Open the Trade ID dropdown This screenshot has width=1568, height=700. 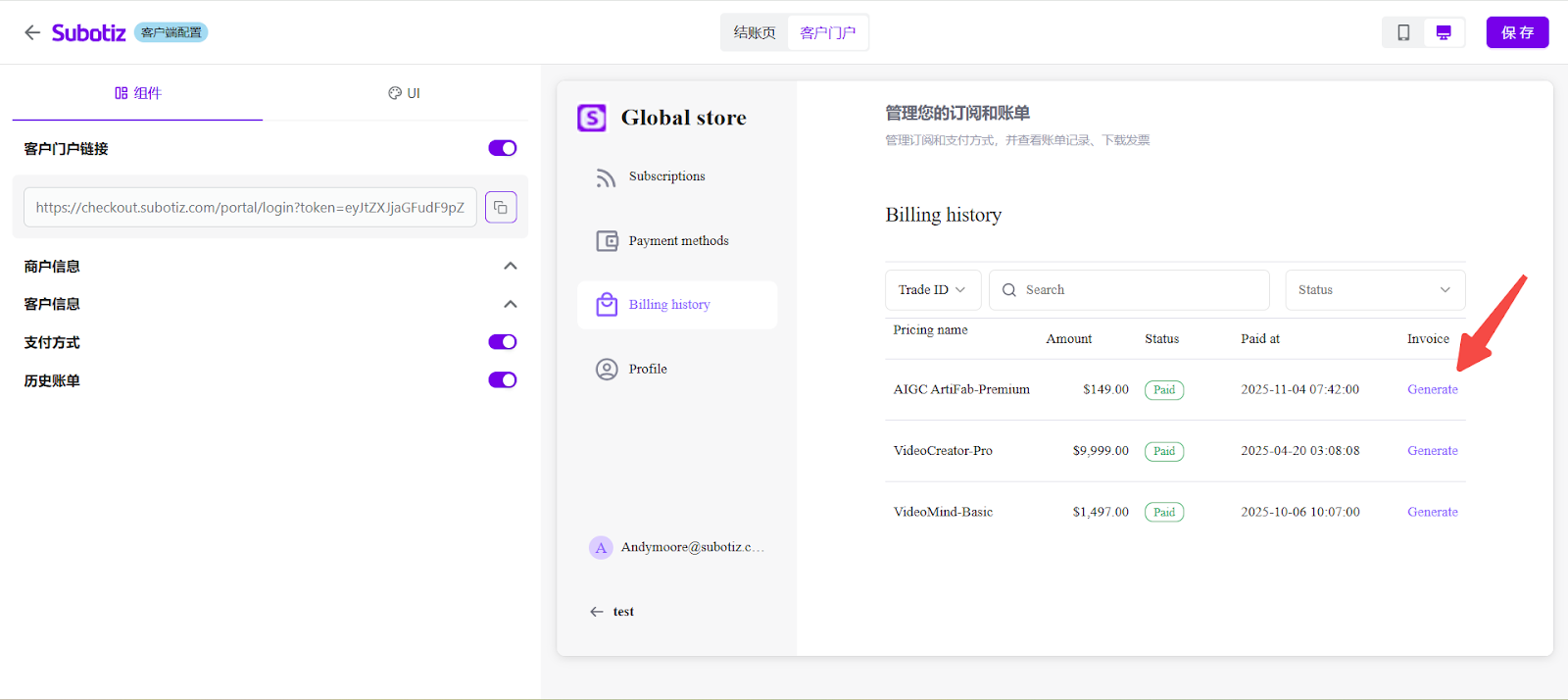click(932, 290)
